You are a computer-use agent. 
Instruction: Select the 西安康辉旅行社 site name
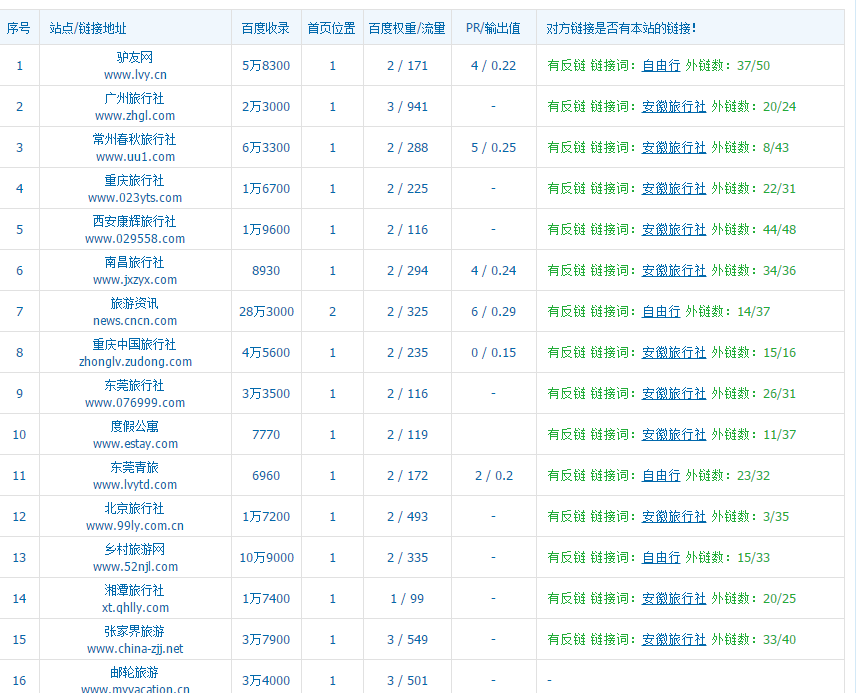(x=134, y=221)
